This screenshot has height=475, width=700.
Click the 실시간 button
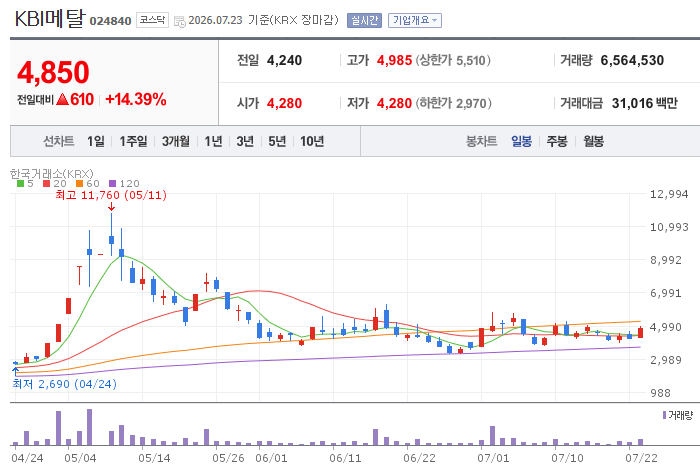pos(364,21)
